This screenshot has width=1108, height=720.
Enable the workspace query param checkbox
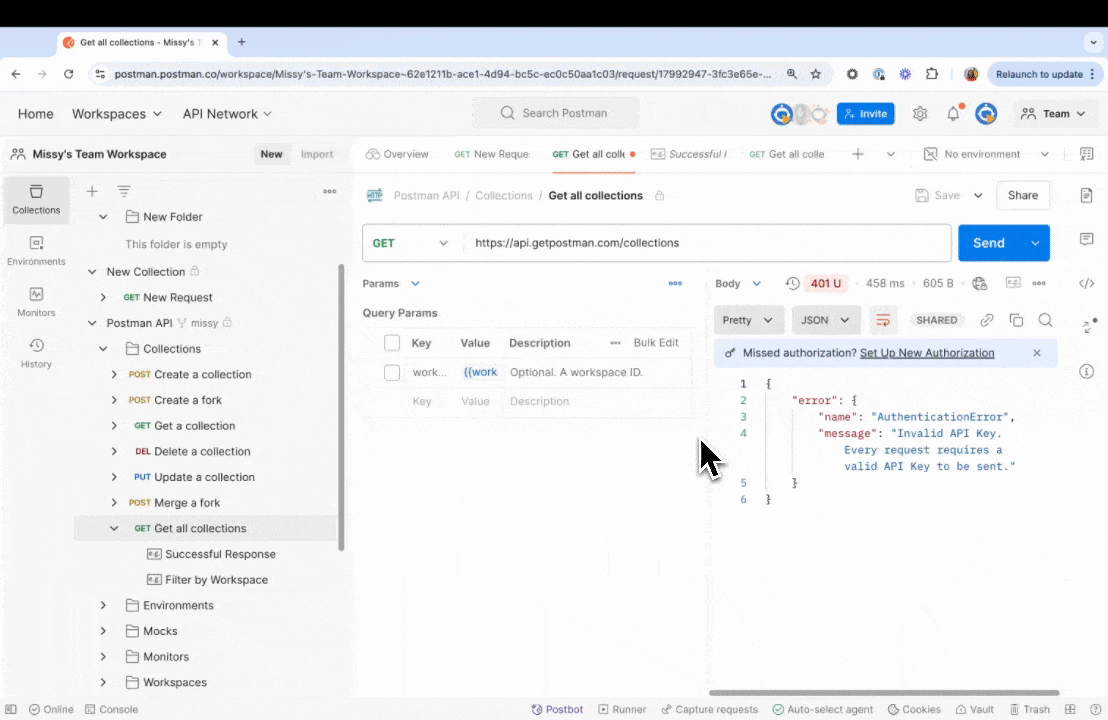(391, 372)
